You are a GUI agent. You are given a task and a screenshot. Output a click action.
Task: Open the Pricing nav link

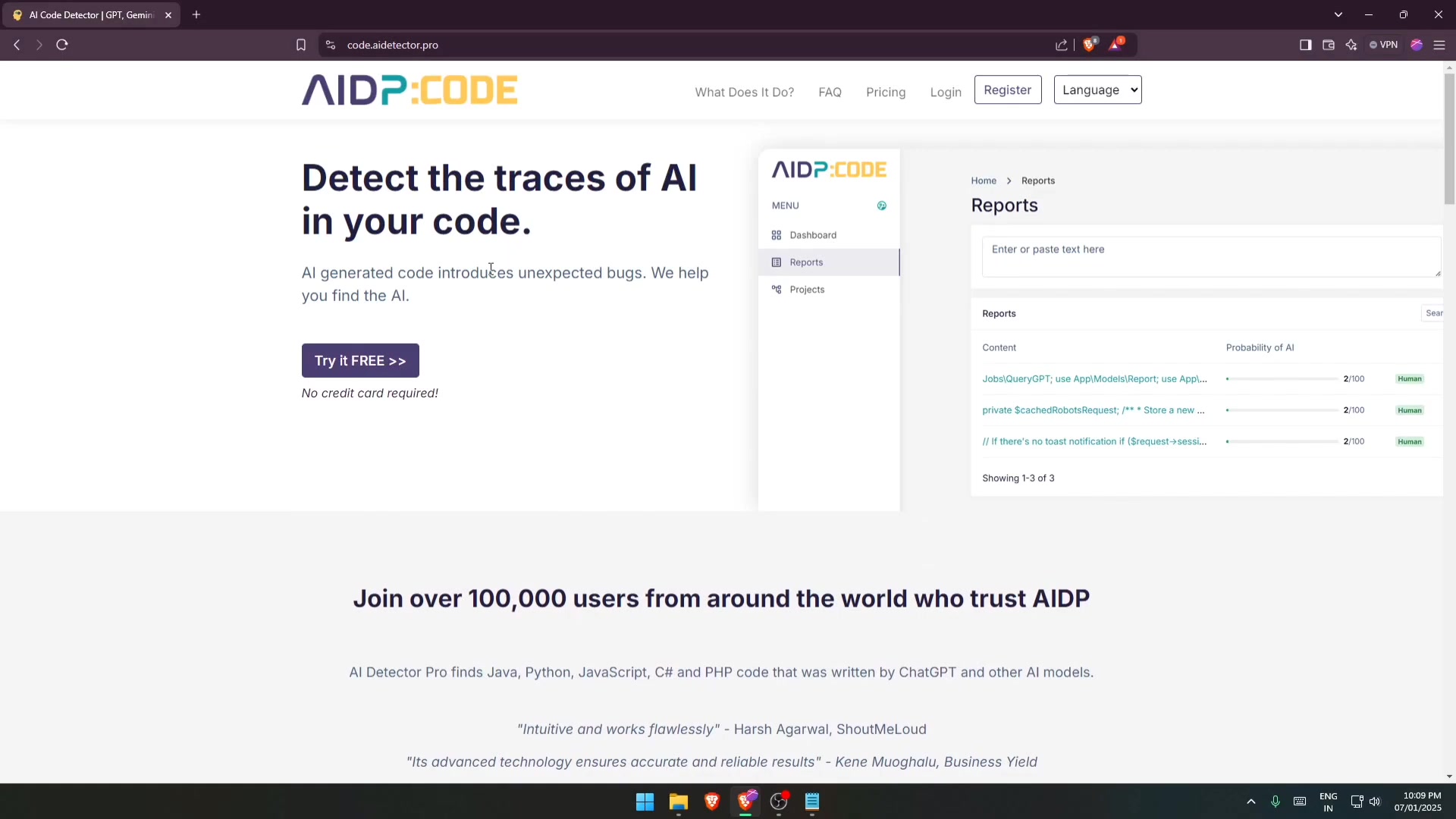(886, 92)
